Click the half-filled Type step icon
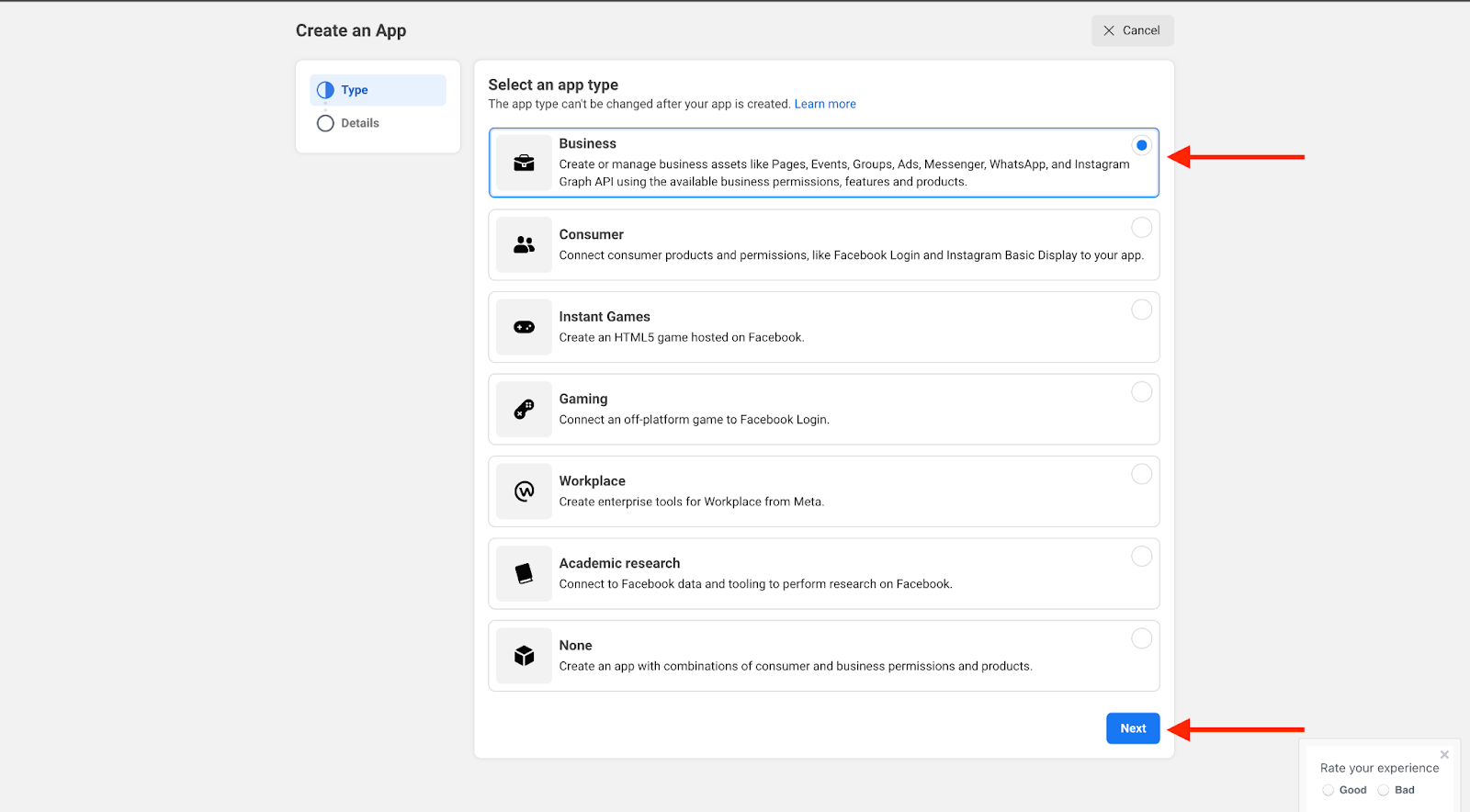1470x812 pixels. (x=325, y=90)
